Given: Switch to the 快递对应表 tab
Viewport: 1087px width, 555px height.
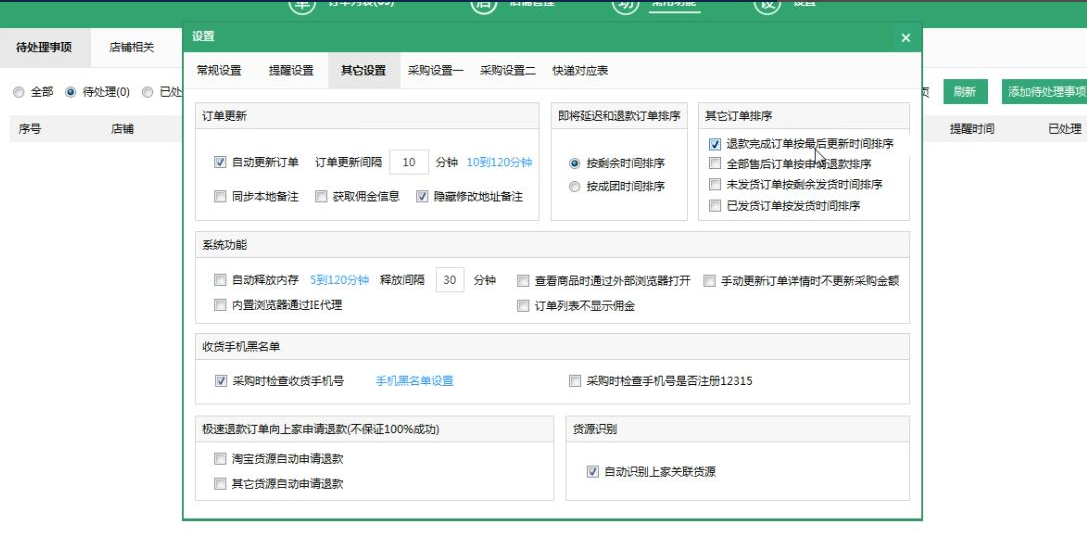Looking at the screenshot, I should point(580,71).
